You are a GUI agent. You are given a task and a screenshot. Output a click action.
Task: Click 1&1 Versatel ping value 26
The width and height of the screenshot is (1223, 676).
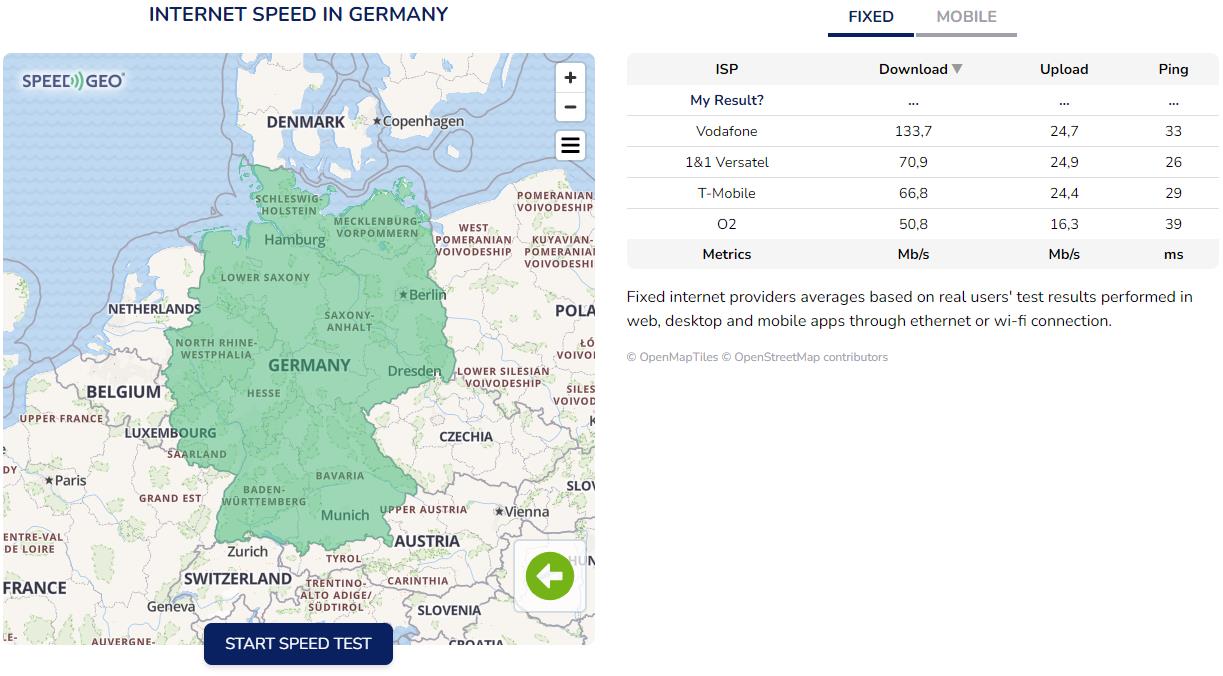[1173, 162]
